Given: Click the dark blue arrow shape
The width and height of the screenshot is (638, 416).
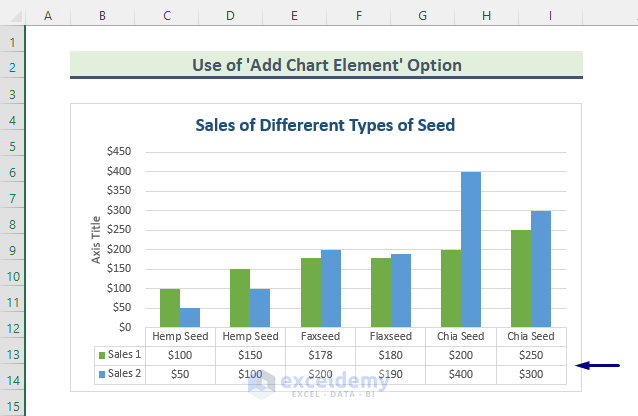Looking at the screenshot, I should click(x=606, y=366).
